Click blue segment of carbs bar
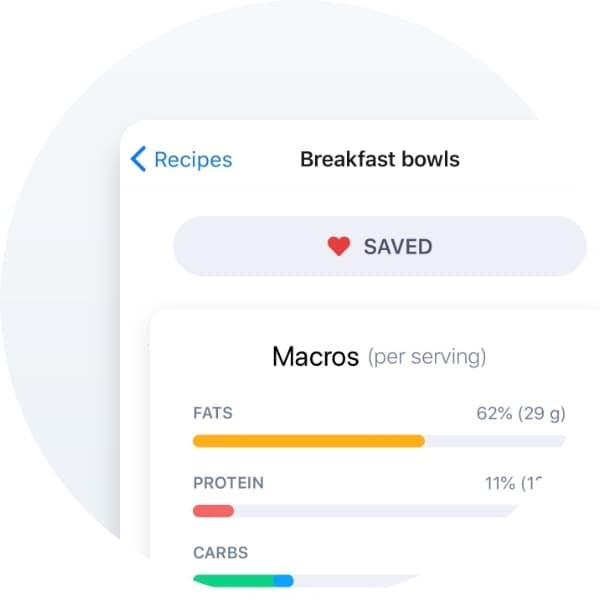The image size is (600, 600). 284,580
